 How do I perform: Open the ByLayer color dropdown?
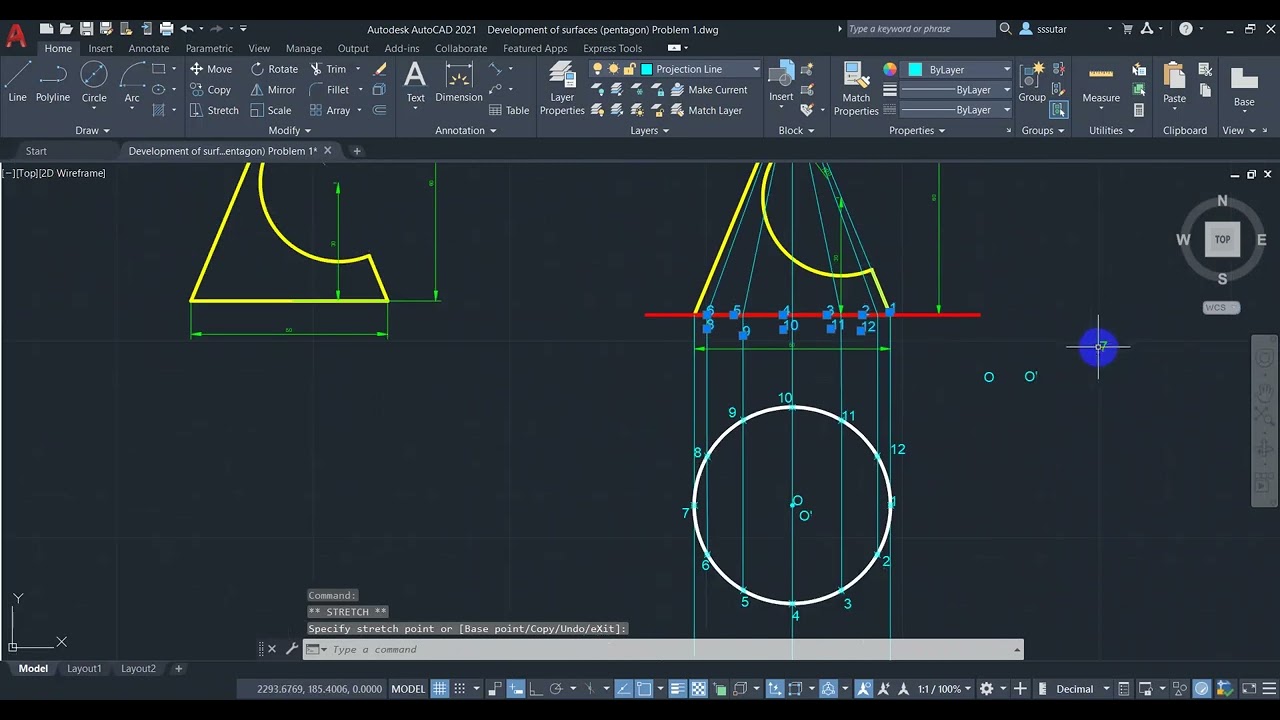click(x=1007, y=69)
